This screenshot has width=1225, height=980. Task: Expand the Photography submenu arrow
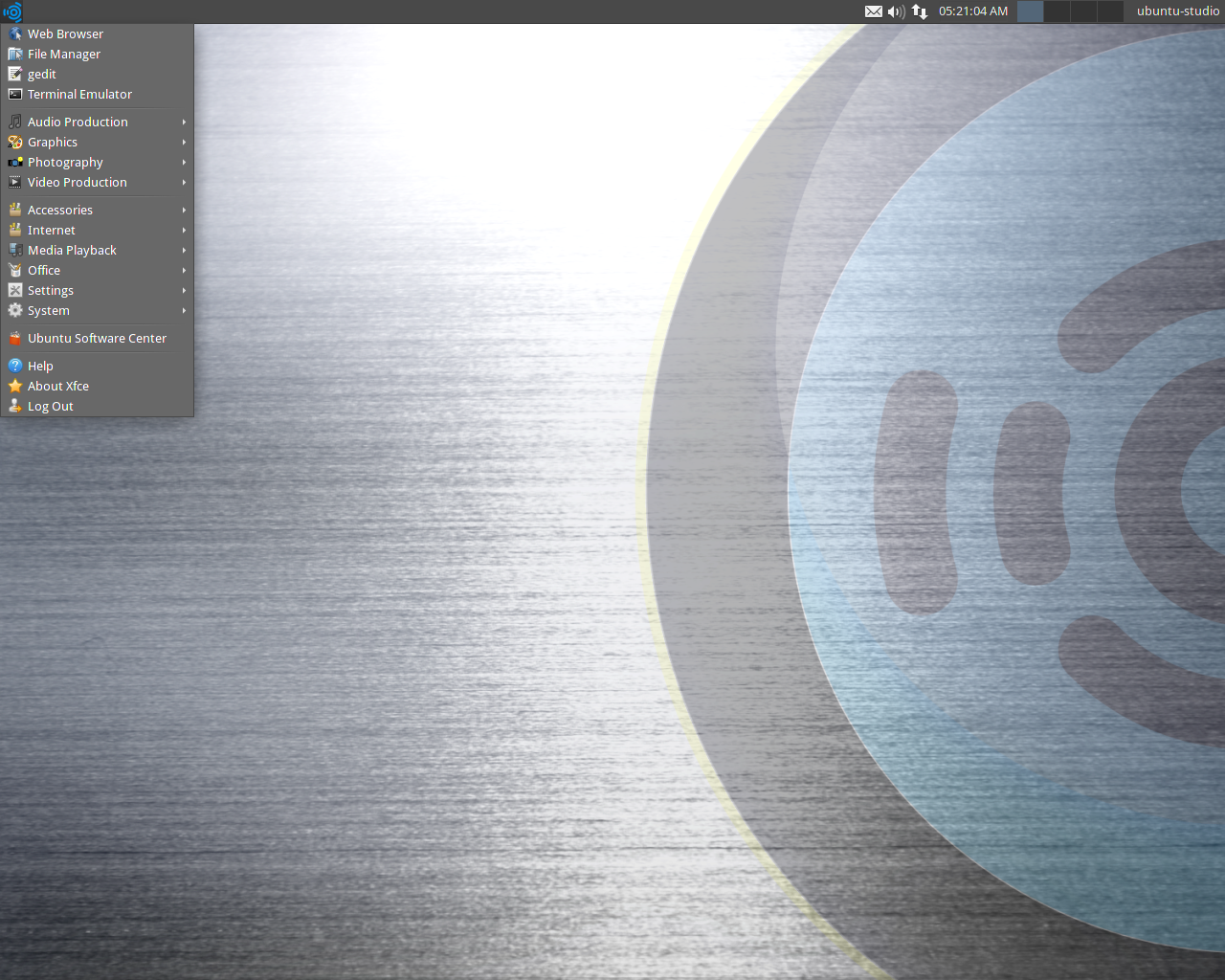tap(184, 162)
